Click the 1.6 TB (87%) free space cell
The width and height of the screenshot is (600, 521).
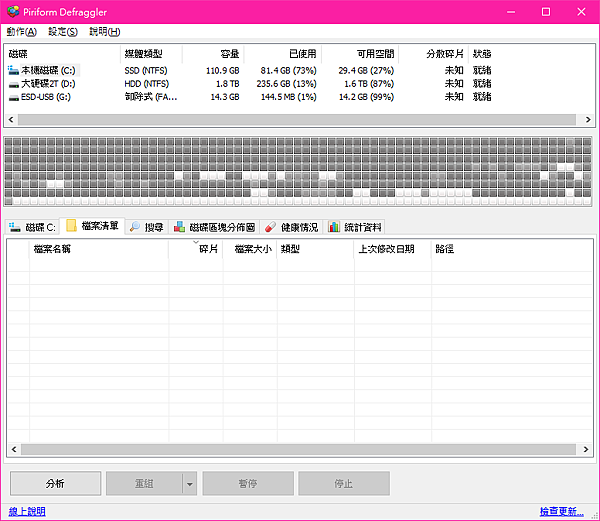click(369, 84)
